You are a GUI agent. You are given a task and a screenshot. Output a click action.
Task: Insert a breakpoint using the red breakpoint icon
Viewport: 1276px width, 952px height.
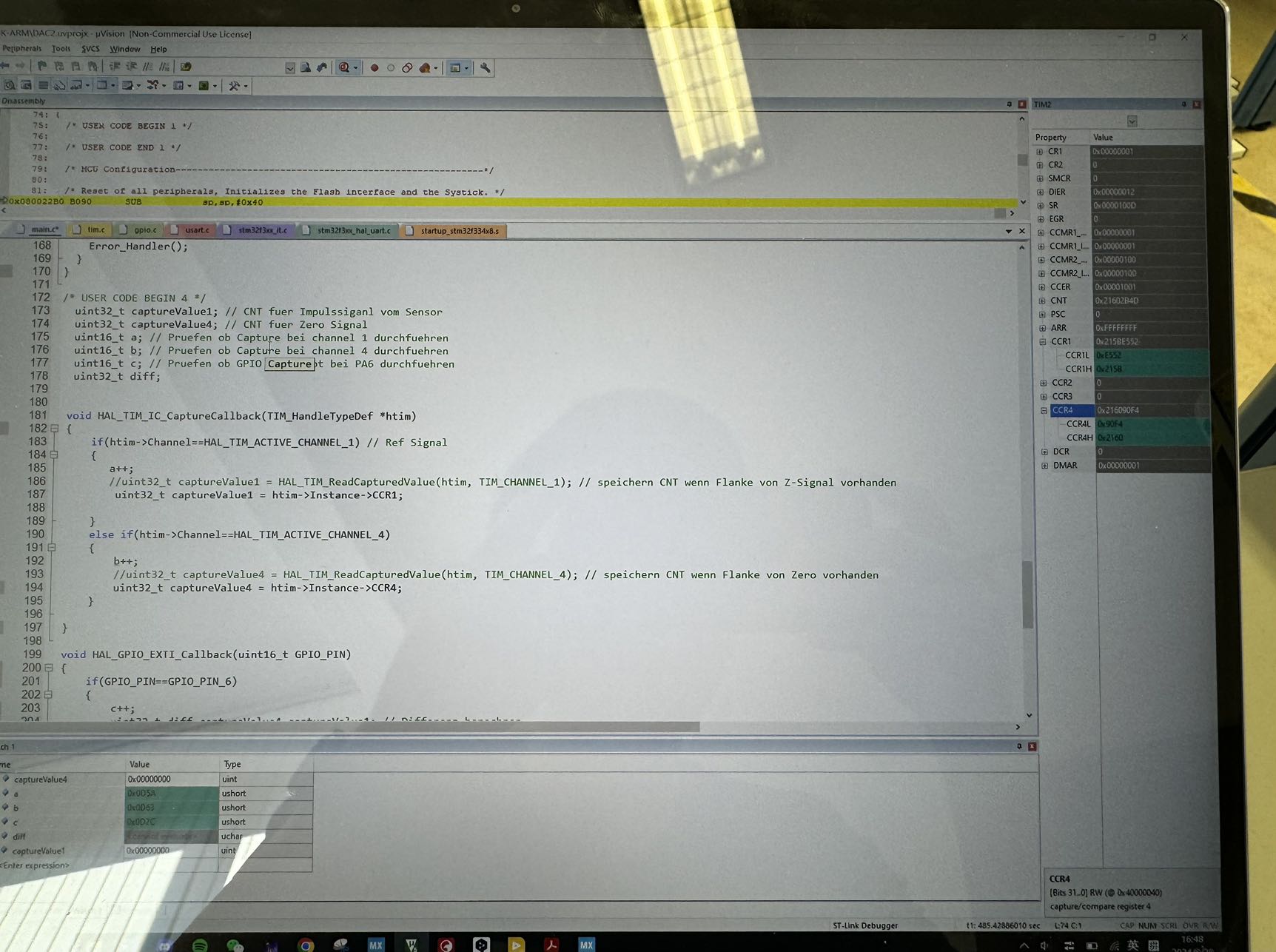374,67
